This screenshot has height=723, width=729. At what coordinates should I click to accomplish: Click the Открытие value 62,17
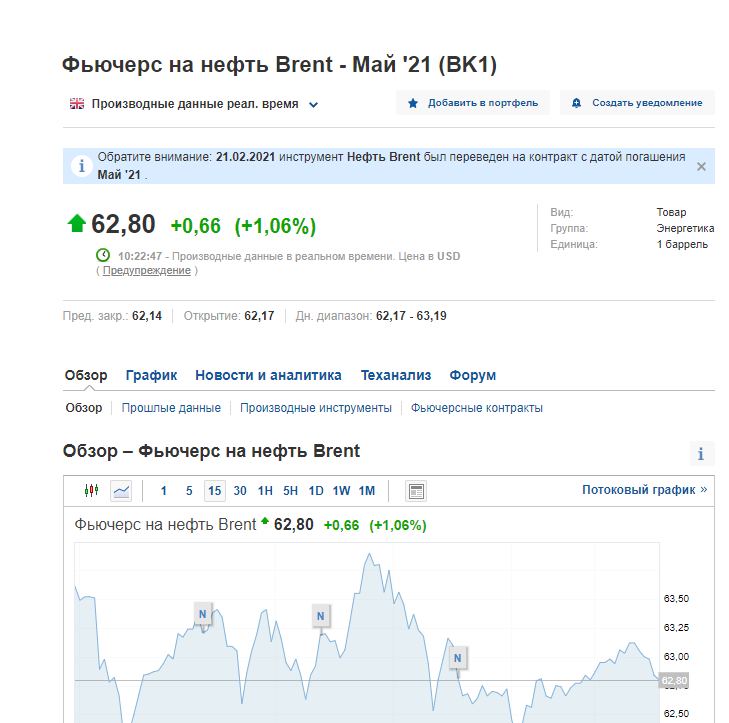pyautogui.click(x=259, y=316)
